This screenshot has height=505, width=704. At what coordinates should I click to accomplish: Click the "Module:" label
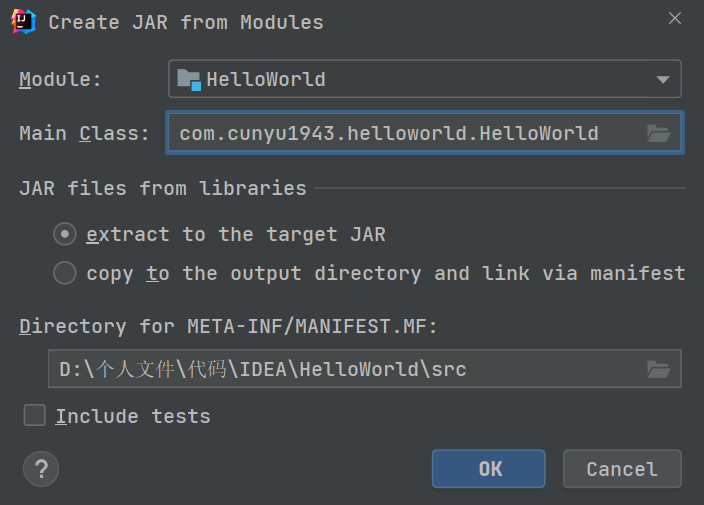(x=60, y=80)
